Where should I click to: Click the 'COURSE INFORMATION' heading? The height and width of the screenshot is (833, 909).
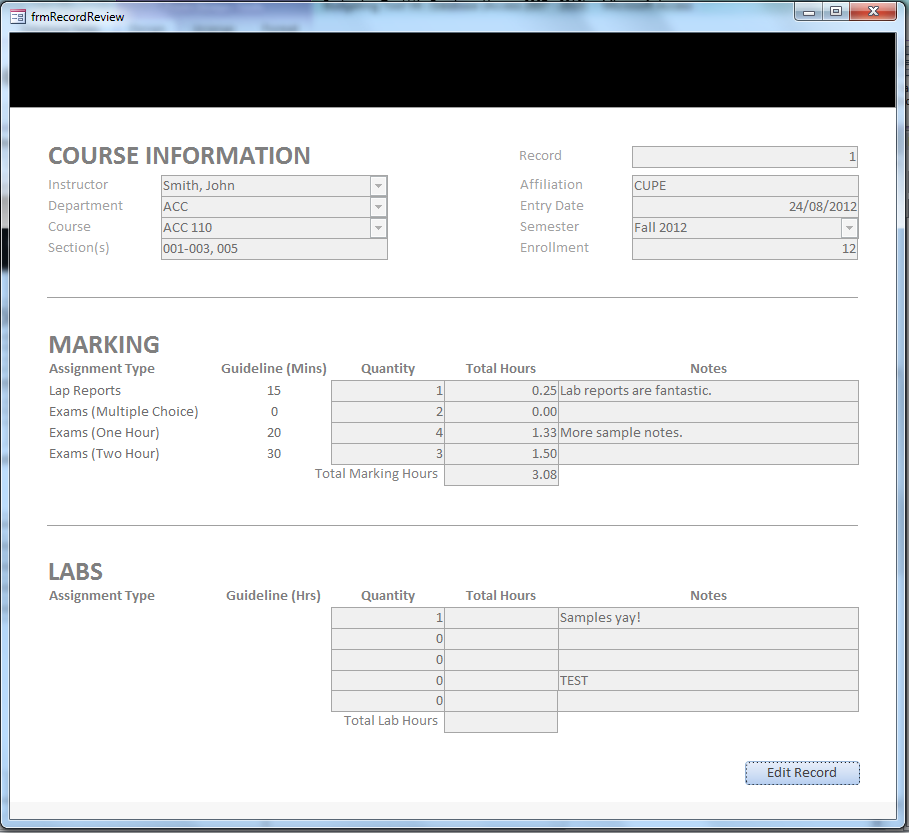click(179, 156)
